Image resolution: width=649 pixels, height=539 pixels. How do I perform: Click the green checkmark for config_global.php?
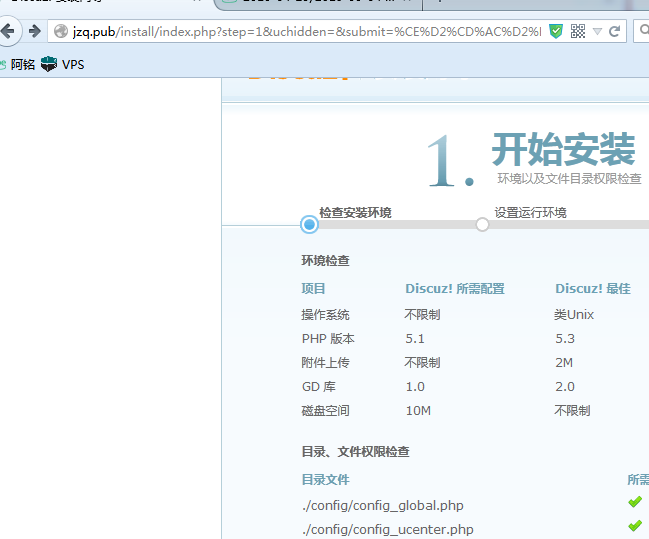coord(635,502)
